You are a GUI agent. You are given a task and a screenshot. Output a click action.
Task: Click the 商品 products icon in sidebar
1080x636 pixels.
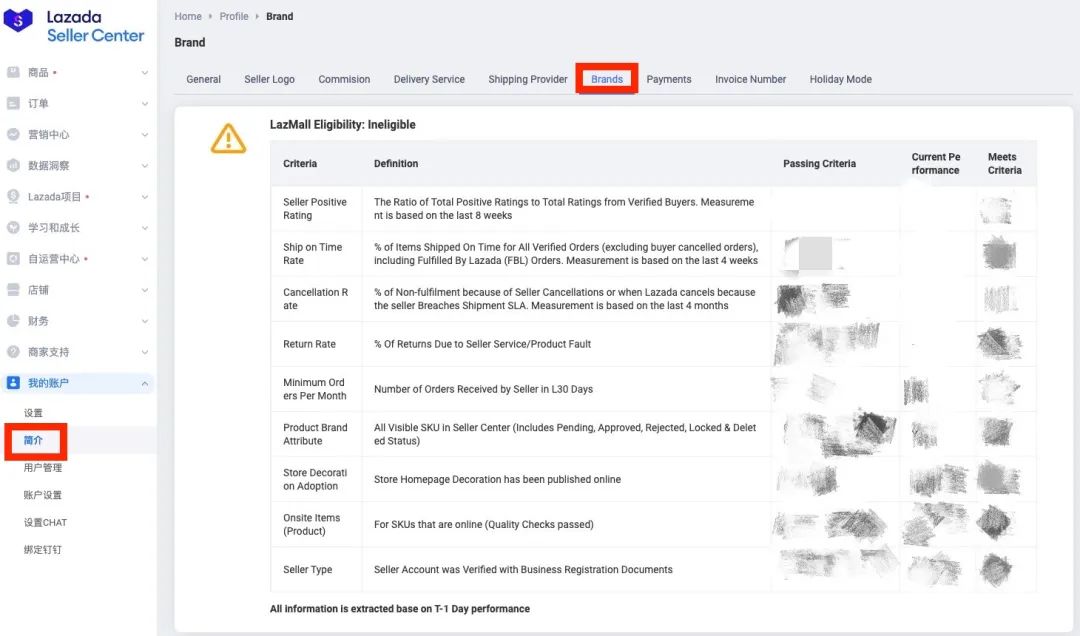[14, 73]
